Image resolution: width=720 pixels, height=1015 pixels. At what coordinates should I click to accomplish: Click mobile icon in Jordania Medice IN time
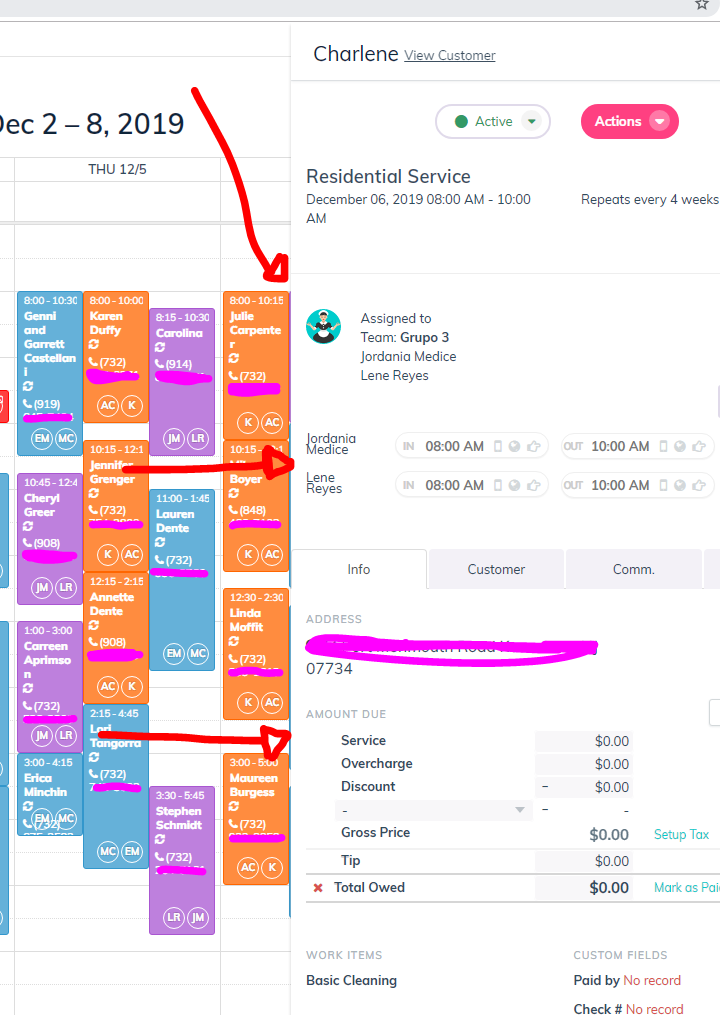[x=498, y=446]
